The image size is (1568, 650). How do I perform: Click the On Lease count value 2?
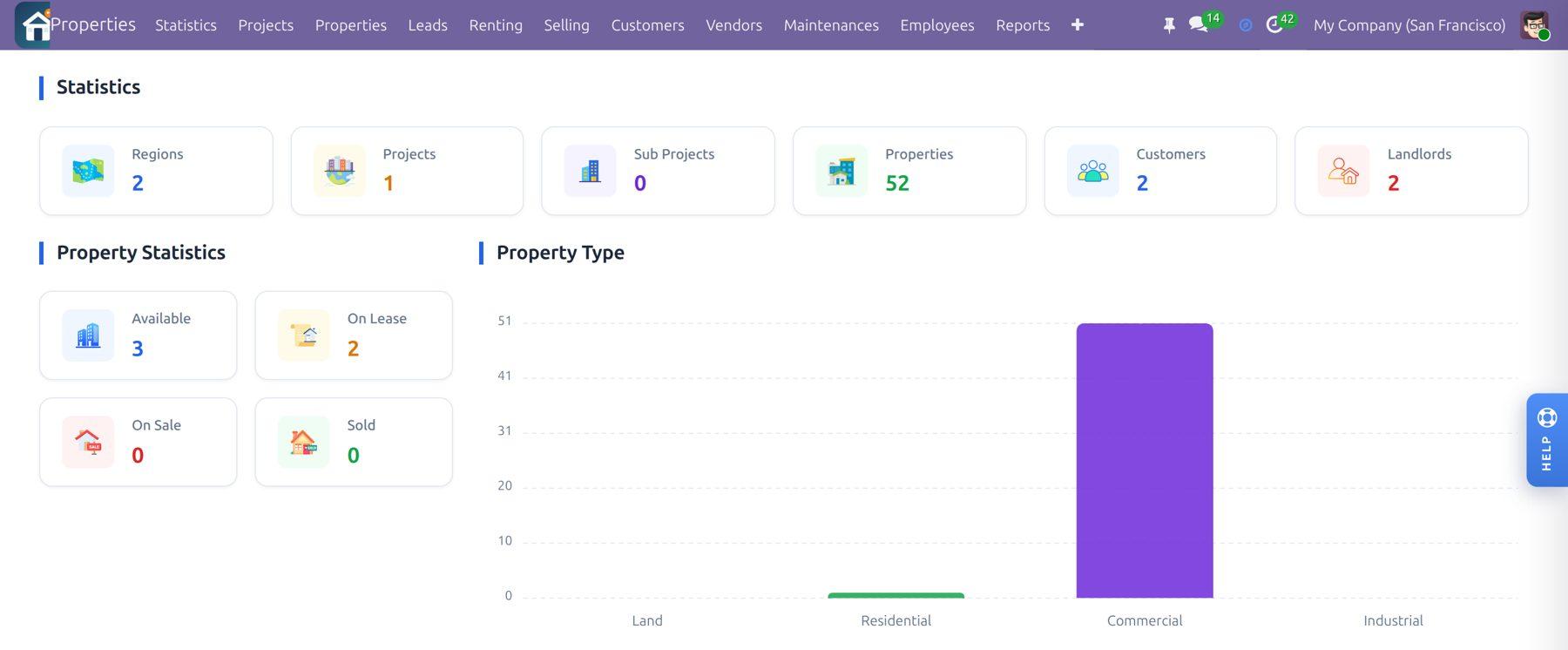(353, 349)
